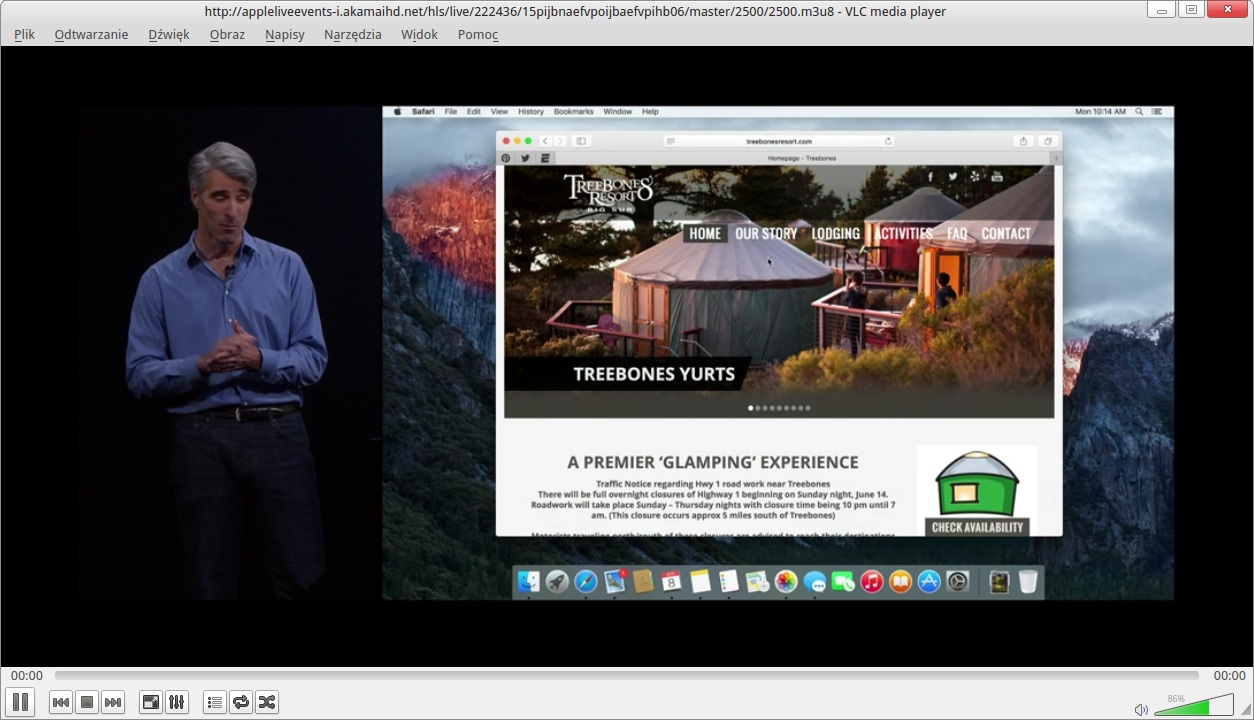Click the Bookmarks menu in Safari menubar
Screen dimensions: 1254x720
(x=574, y=112)
